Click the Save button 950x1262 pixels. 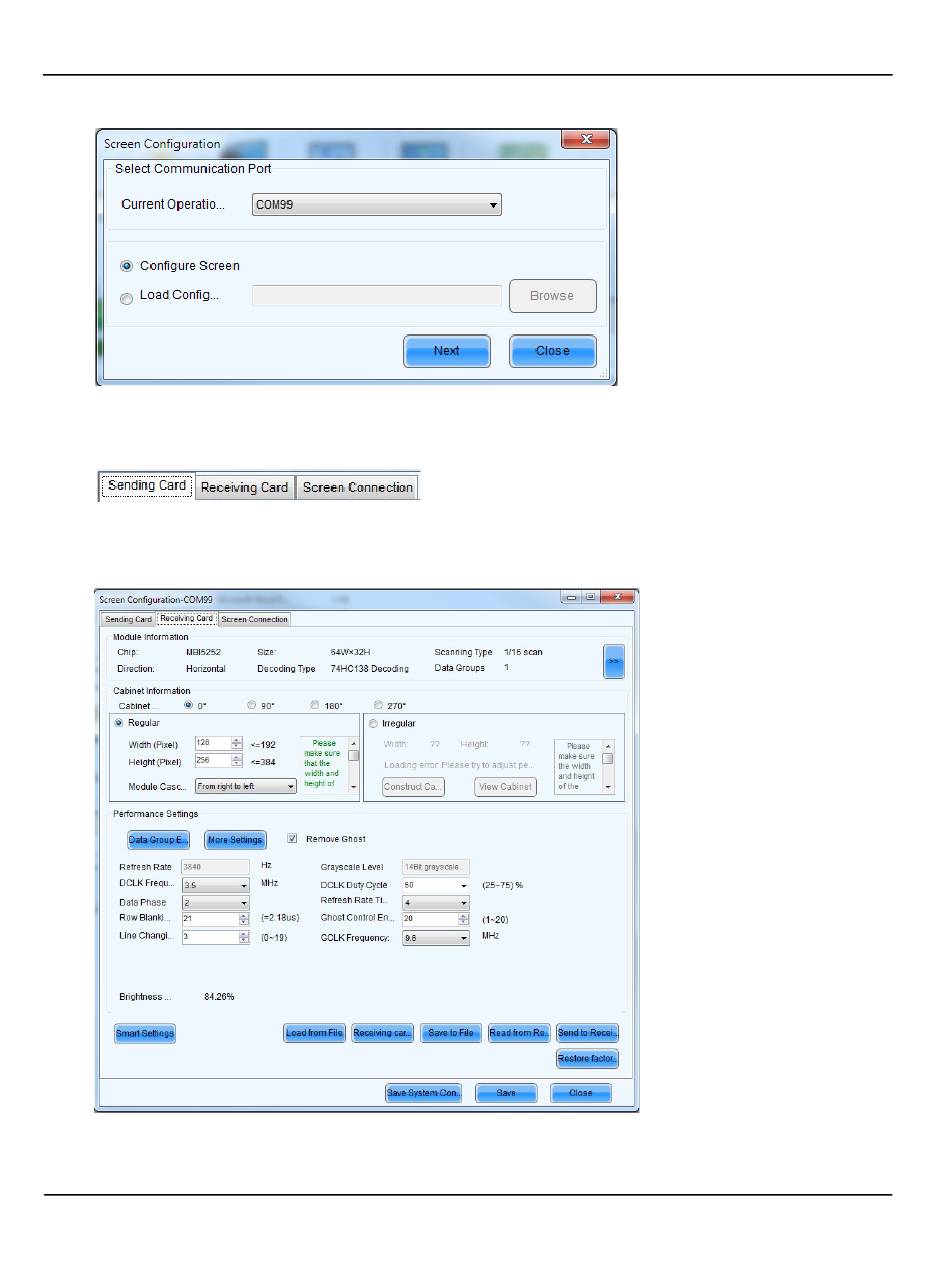click(506, 1093)
